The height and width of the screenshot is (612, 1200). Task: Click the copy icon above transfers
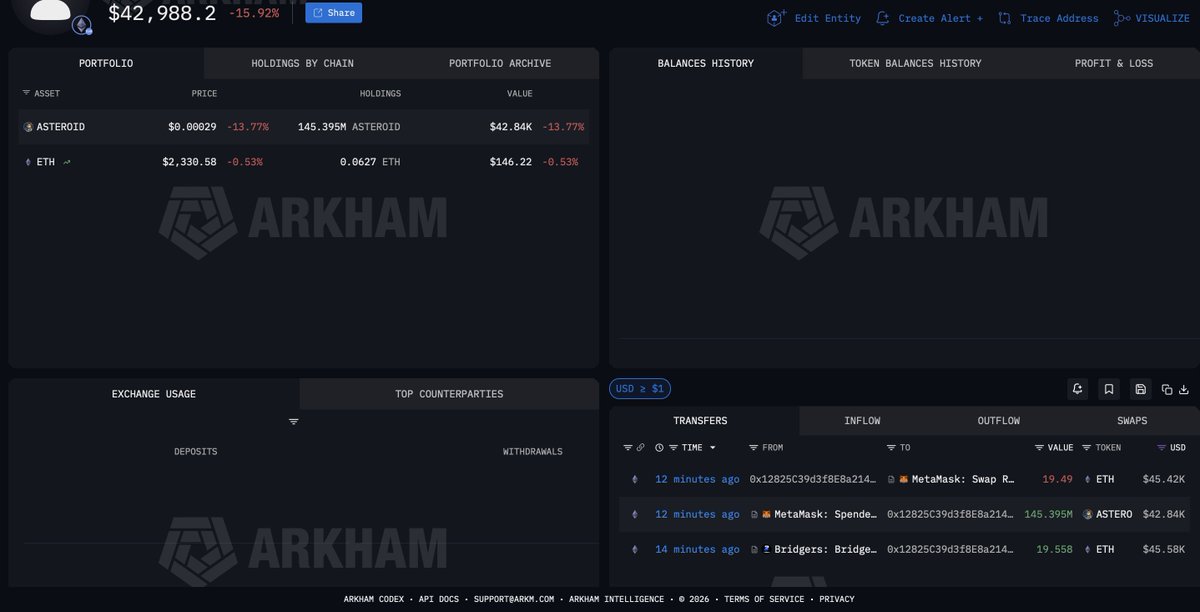click(x=1167, y=389)
